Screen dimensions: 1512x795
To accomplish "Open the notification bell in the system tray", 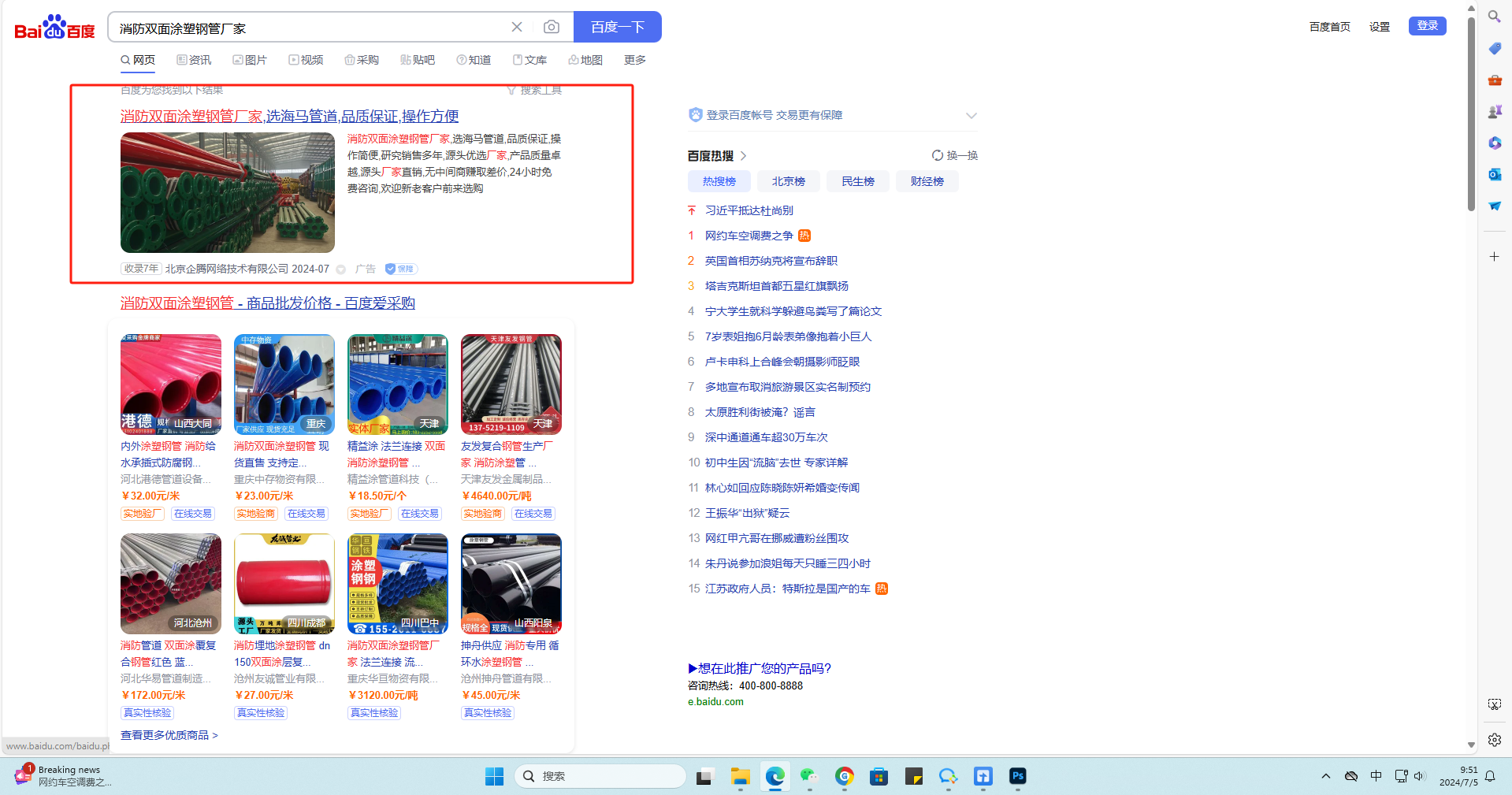I will tap(1490, 776).
